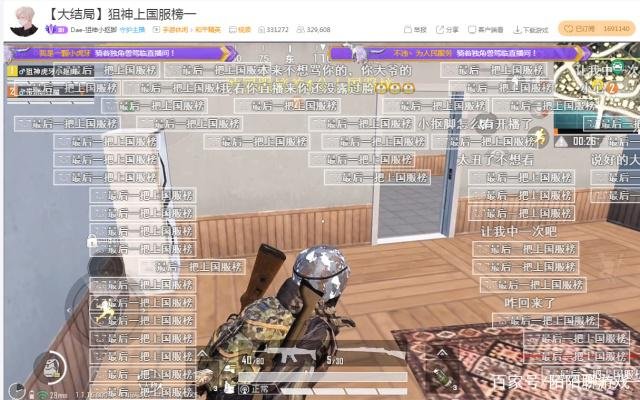
Task: Click the 下载游戏 download game button
Action: click(x=531, y=30)
